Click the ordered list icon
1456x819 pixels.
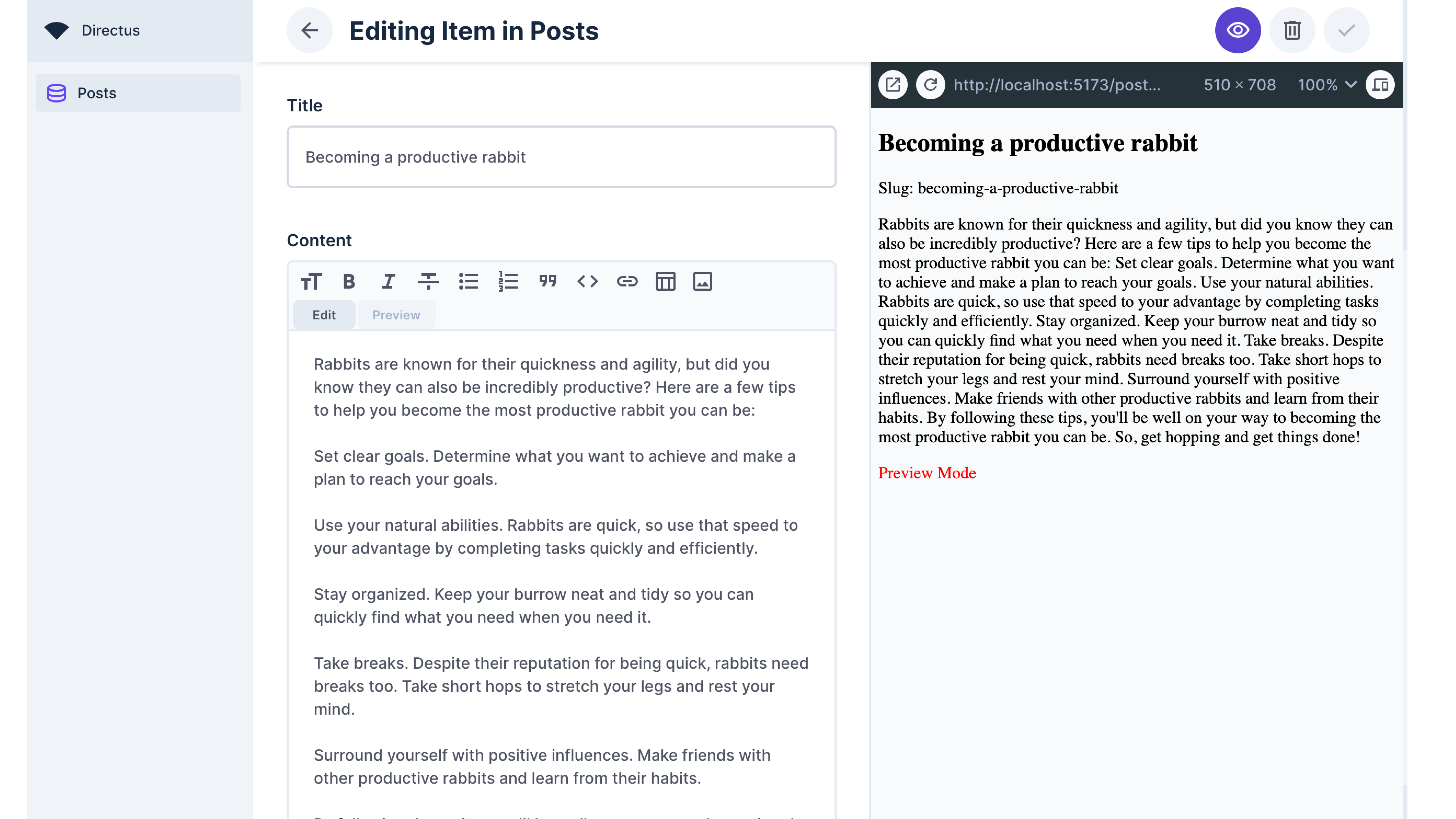click(508, 281)
